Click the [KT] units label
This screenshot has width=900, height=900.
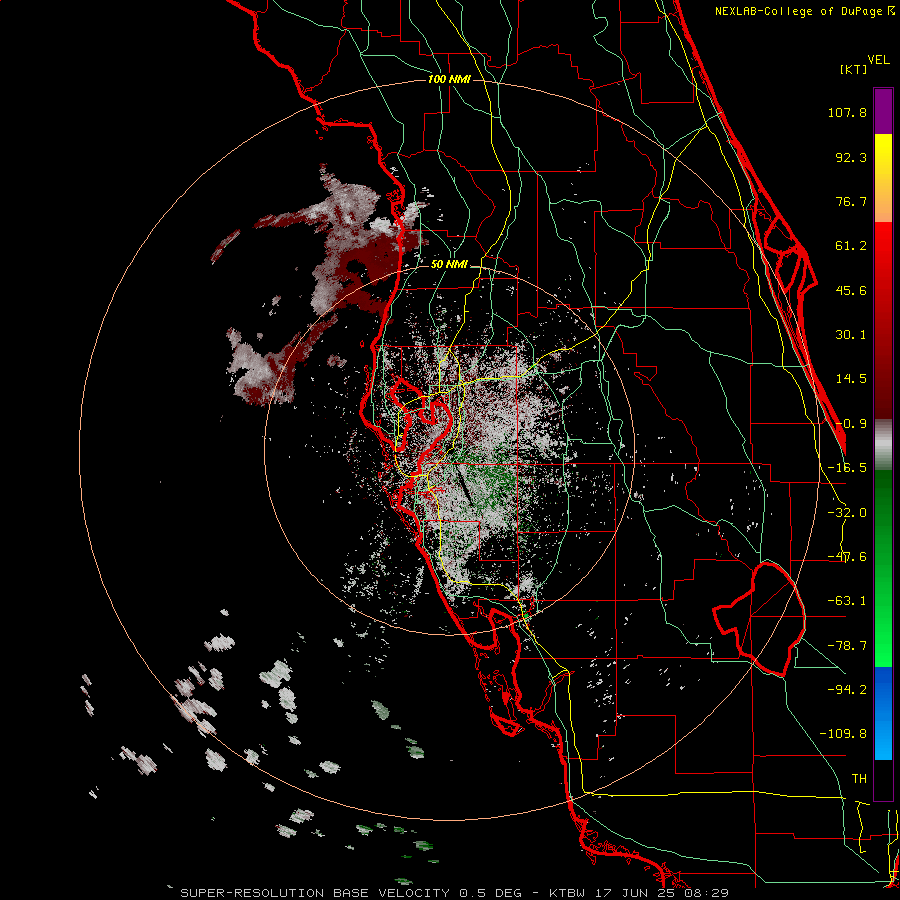(x=853, y=69)
